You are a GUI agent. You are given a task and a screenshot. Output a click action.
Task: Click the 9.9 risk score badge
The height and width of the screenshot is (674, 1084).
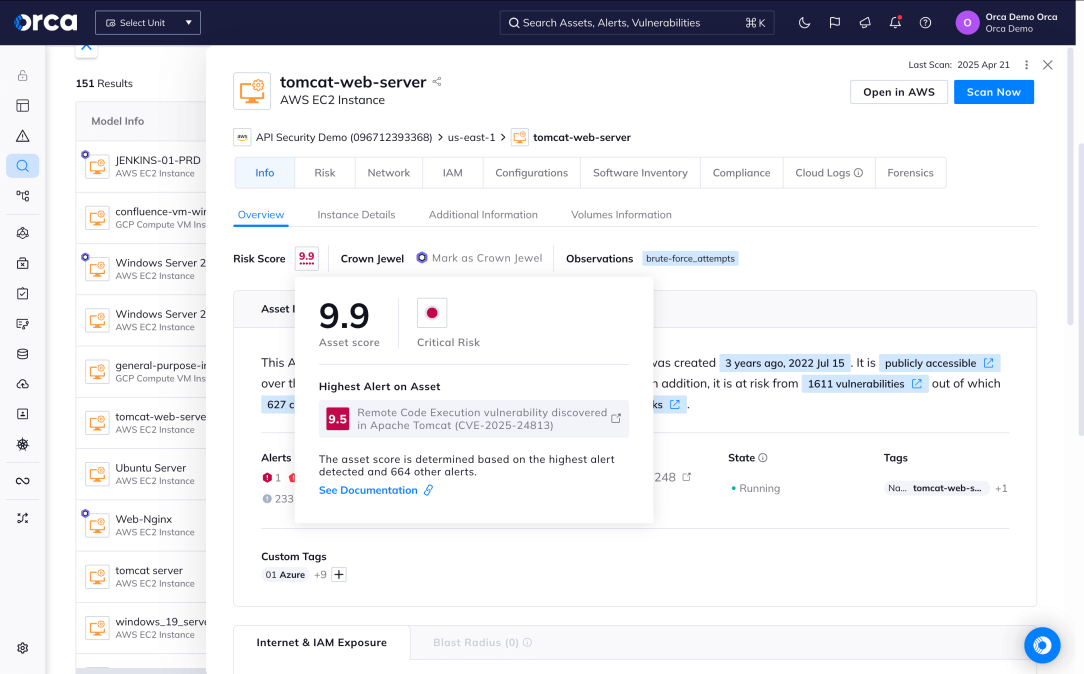click(306, 259)
